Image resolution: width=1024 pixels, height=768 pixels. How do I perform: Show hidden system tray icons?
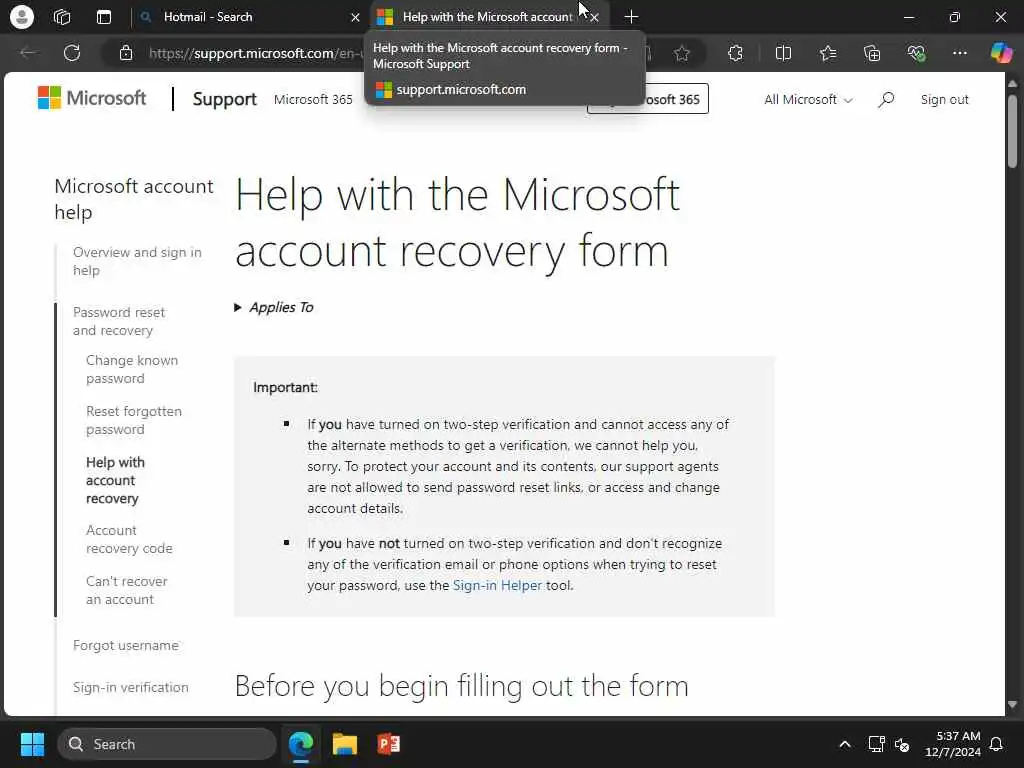[844, 744]
